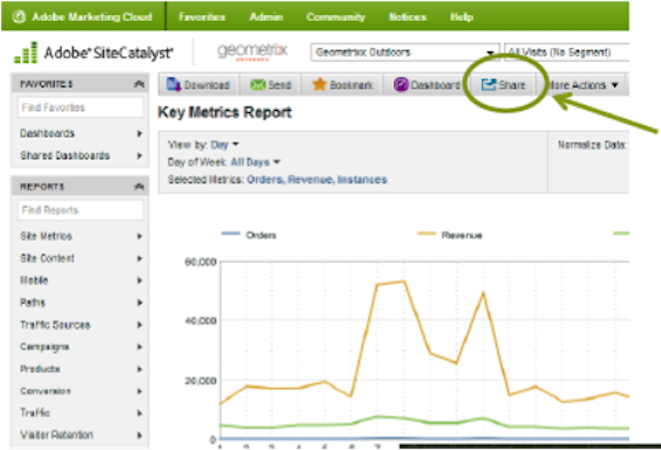
Task: Expand the Site Metrics arrow
Action: [140, 236]
